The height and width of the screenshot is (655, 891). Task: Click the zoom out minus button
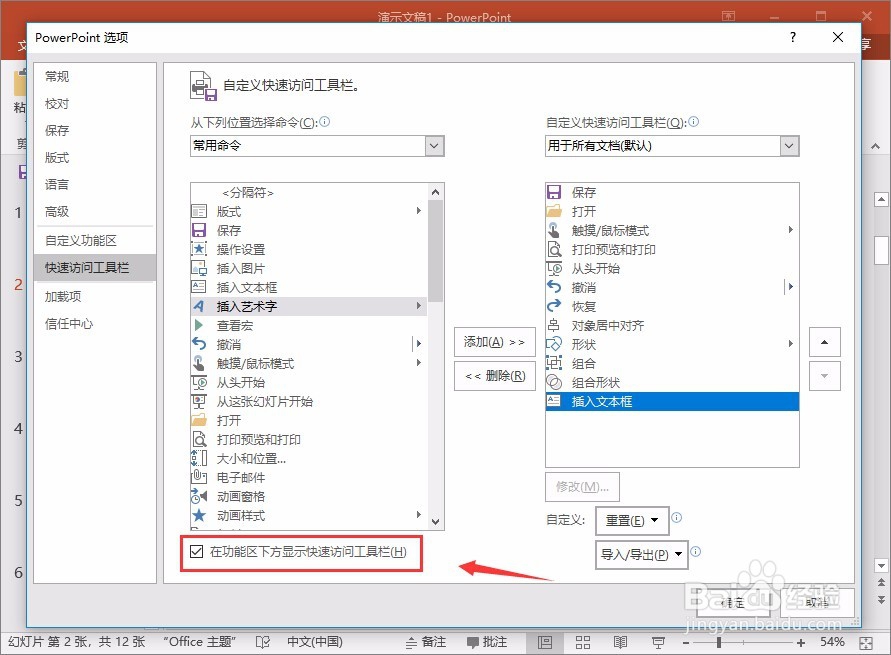[x=686, y=643]
